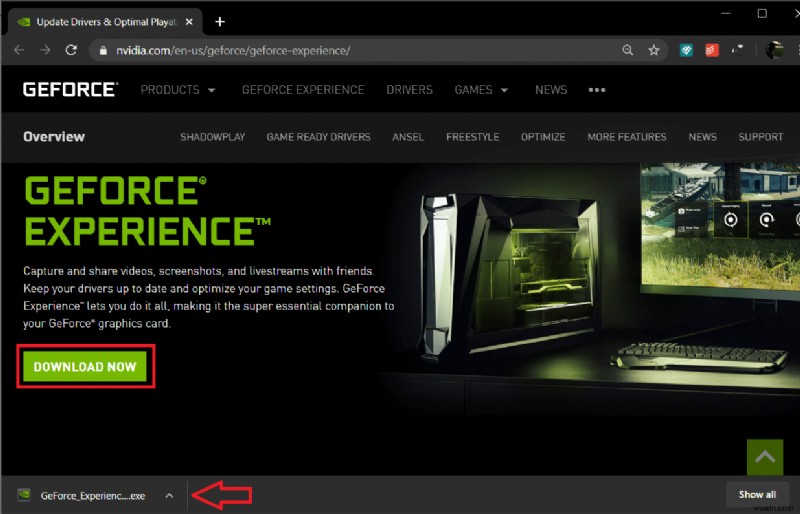Maximize the browser window
Screen dimensions: 800x514
click(762, 13)
